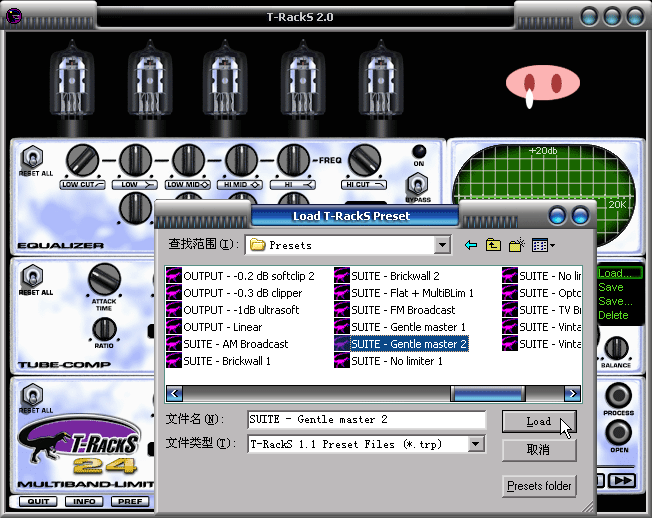Click the LOW CUT frequency knob
This screenshot has height=518, width=652.
82,160
